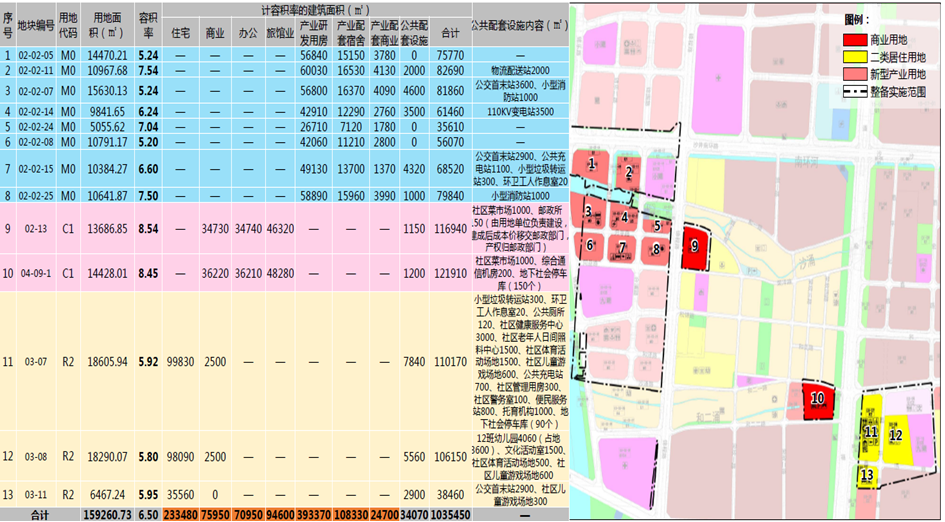This screenshot has height=522, width=945.
Task: Select parcel 7 on the map
Action: 623,248
